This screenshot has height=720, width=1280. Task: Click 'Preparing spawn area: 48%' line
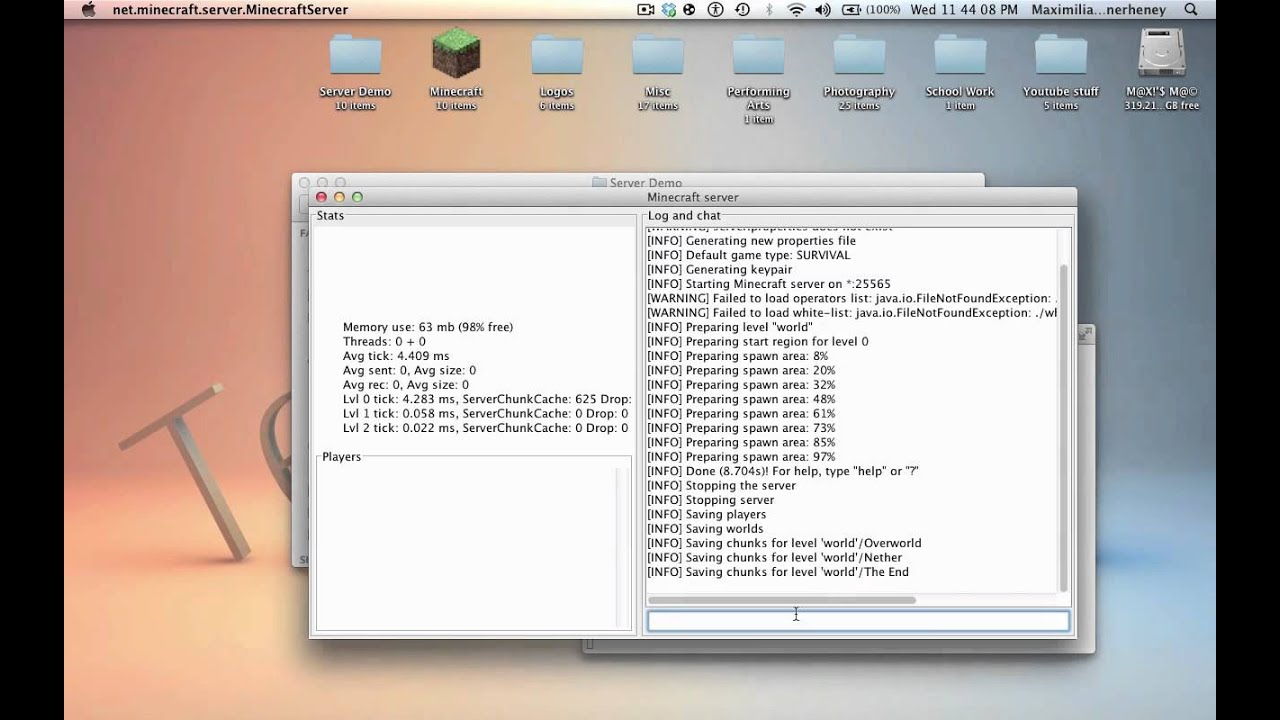[741, 399]
